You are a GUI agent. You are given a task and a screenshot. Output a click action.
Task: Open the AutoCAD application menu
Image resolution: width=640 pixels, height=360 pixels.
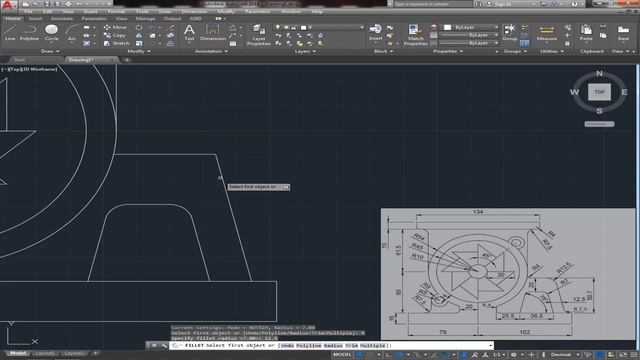pyautogui.click(x=8, y=5)
